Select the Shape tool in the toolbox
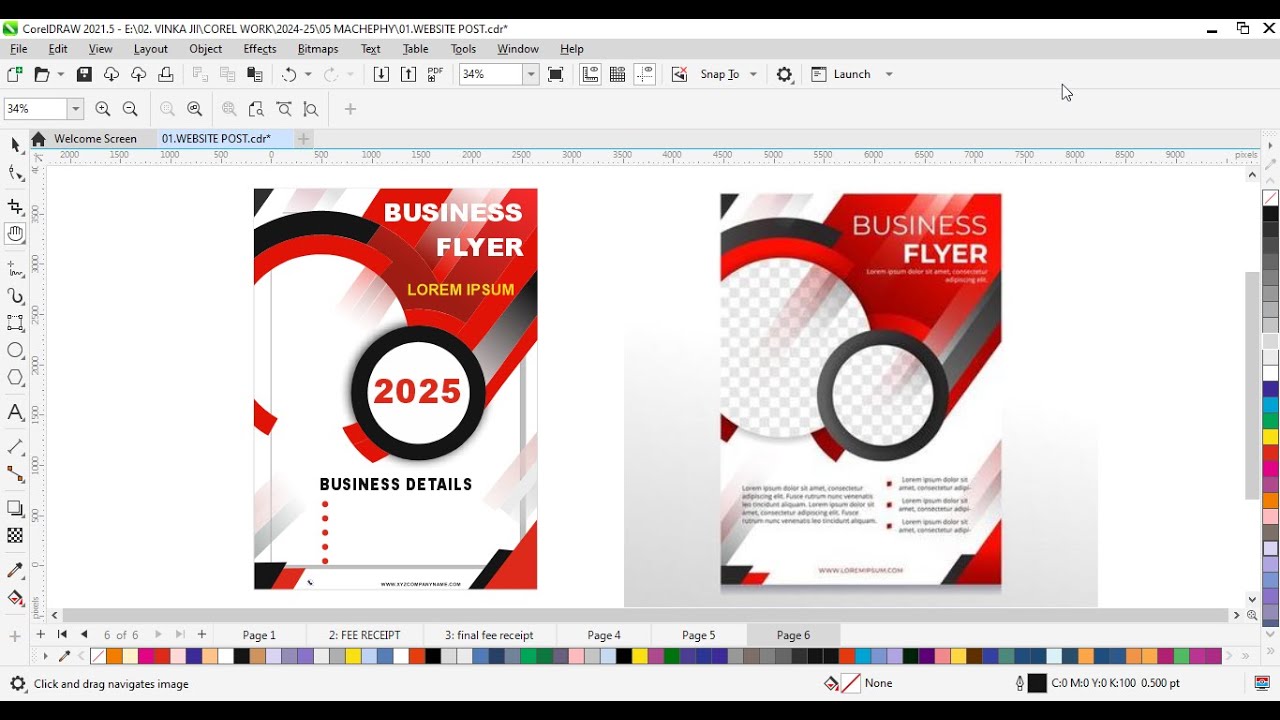The width and height of the screenshot is (1280, 720). [x=15, y=174]
